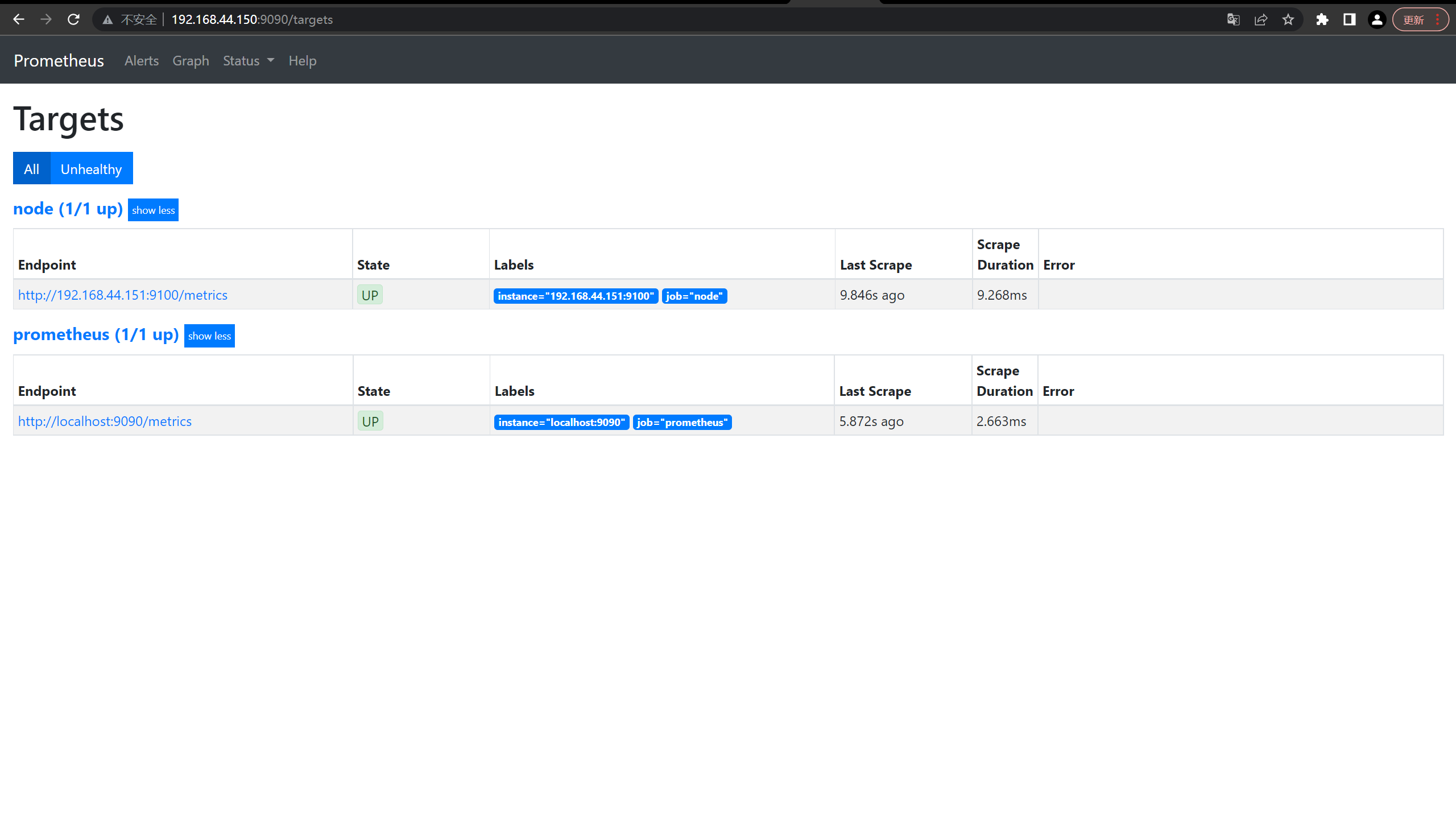Click the share page icon

click(x=1261, y=20)
